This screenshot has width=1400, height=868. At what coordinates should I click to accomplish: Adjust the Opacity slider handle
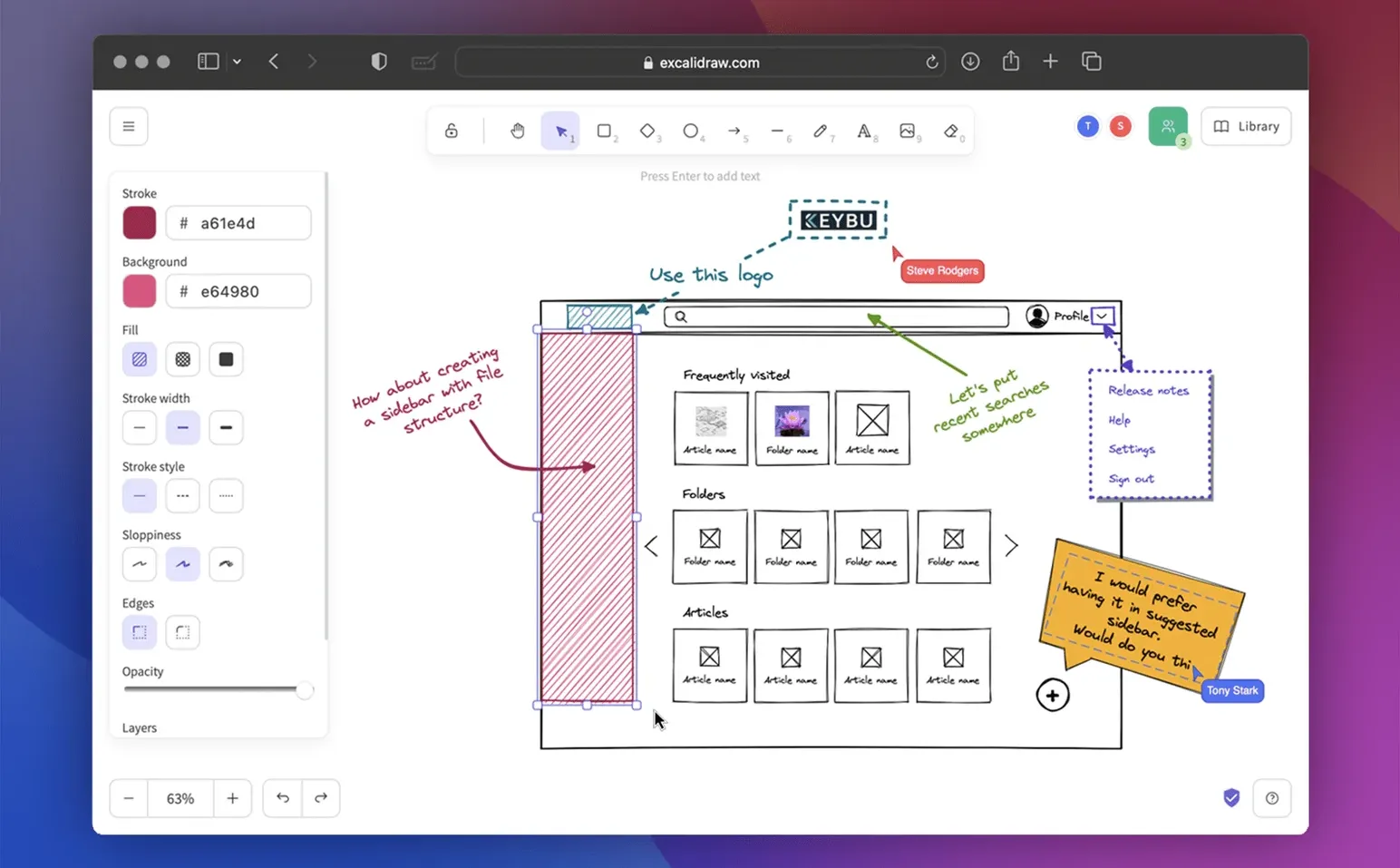click(x=305, y=690)
